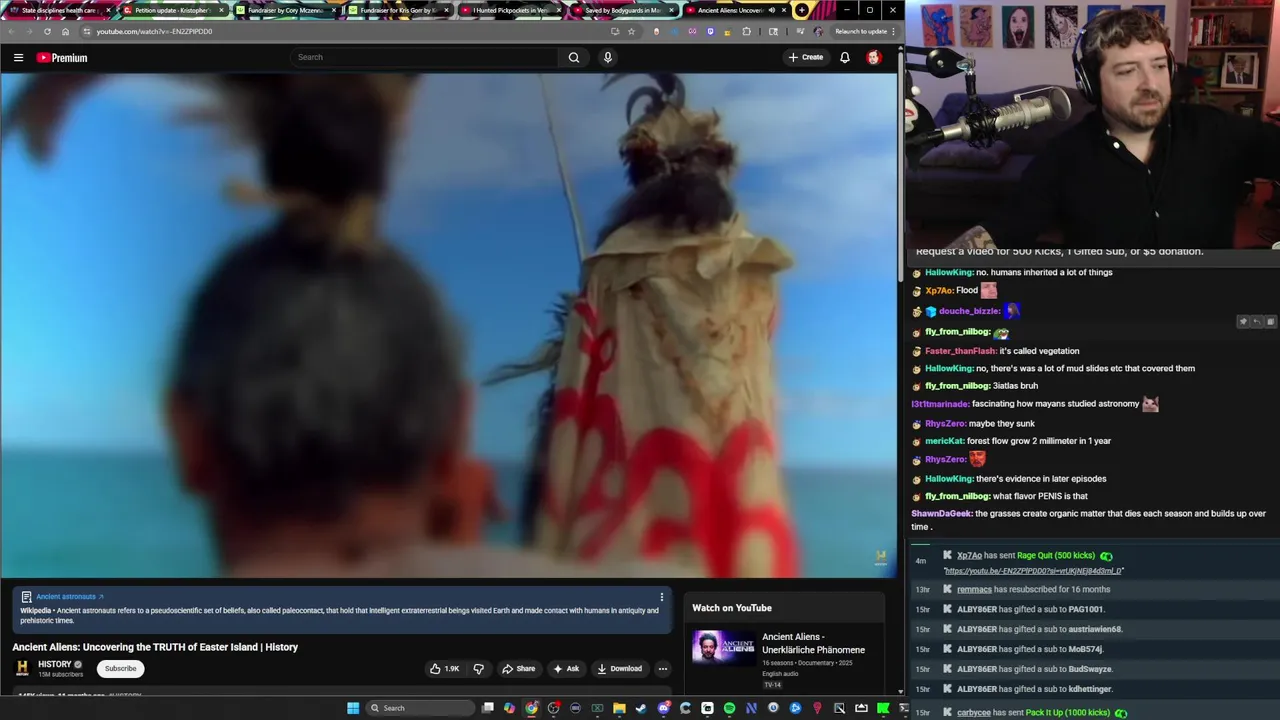Click chat username ShawnDaGeek
Image resolution: width=1280 pixels, height=720 pixels.
[x=941, y=514]
